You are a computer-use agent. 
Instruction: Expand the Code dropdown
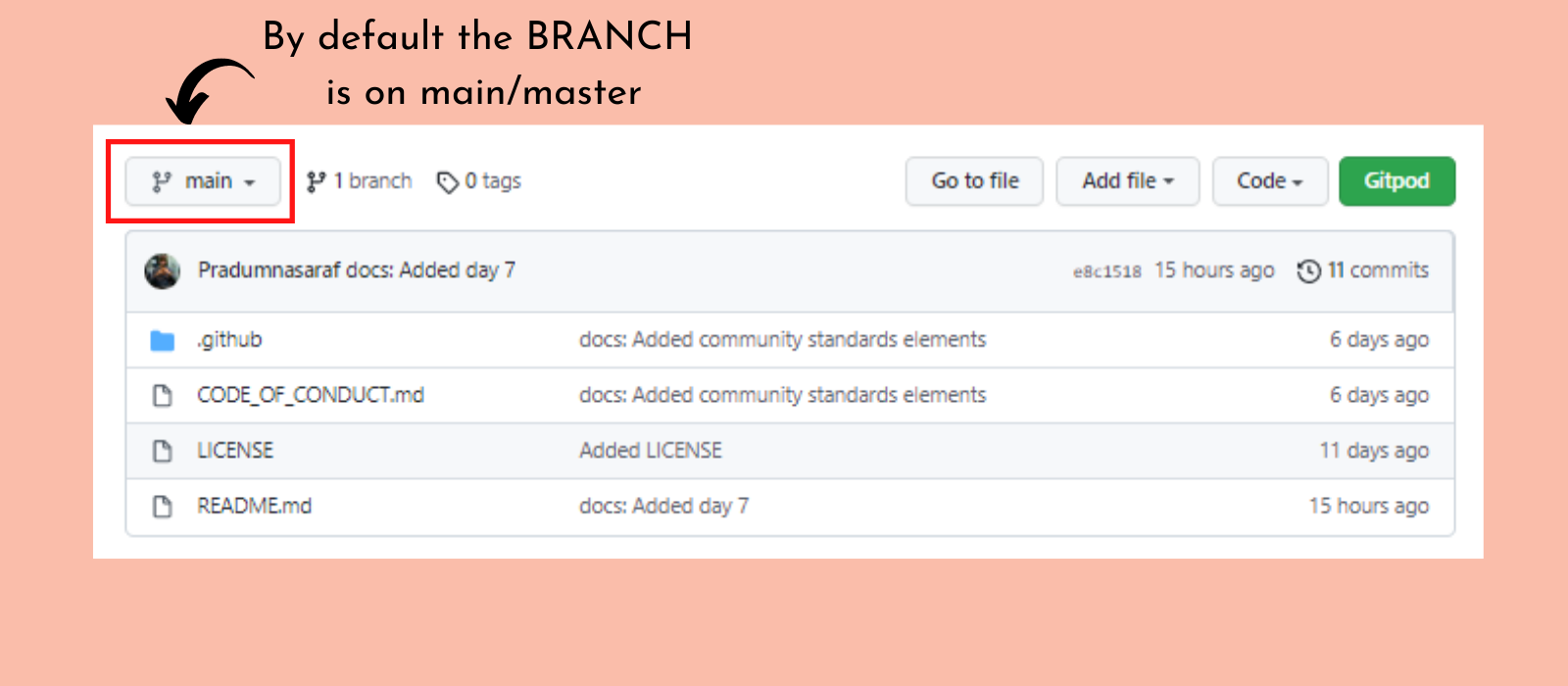pyautogui.click(x=1269, y=181)
